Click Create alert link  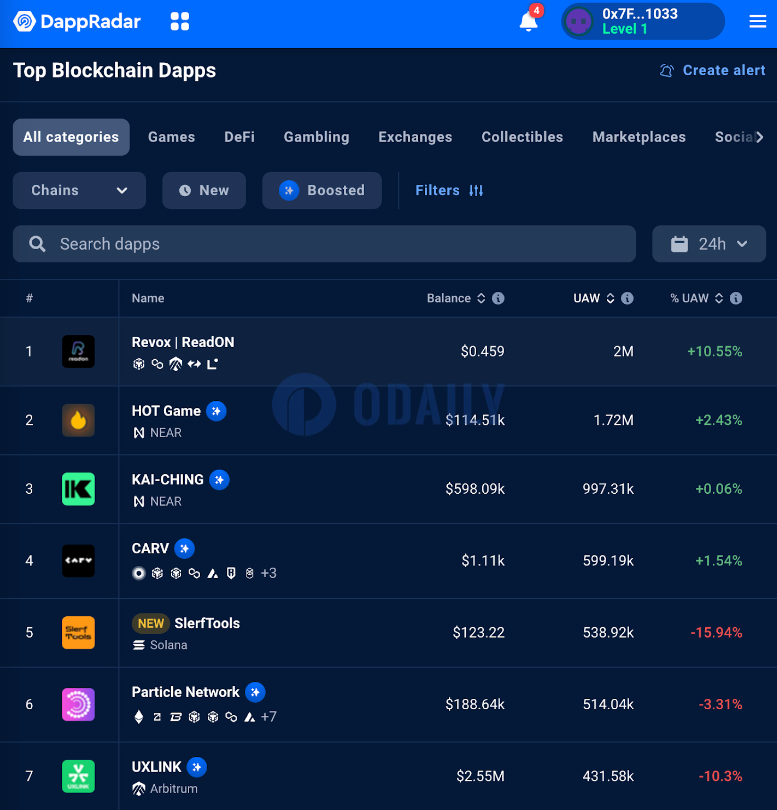point(712,70)
